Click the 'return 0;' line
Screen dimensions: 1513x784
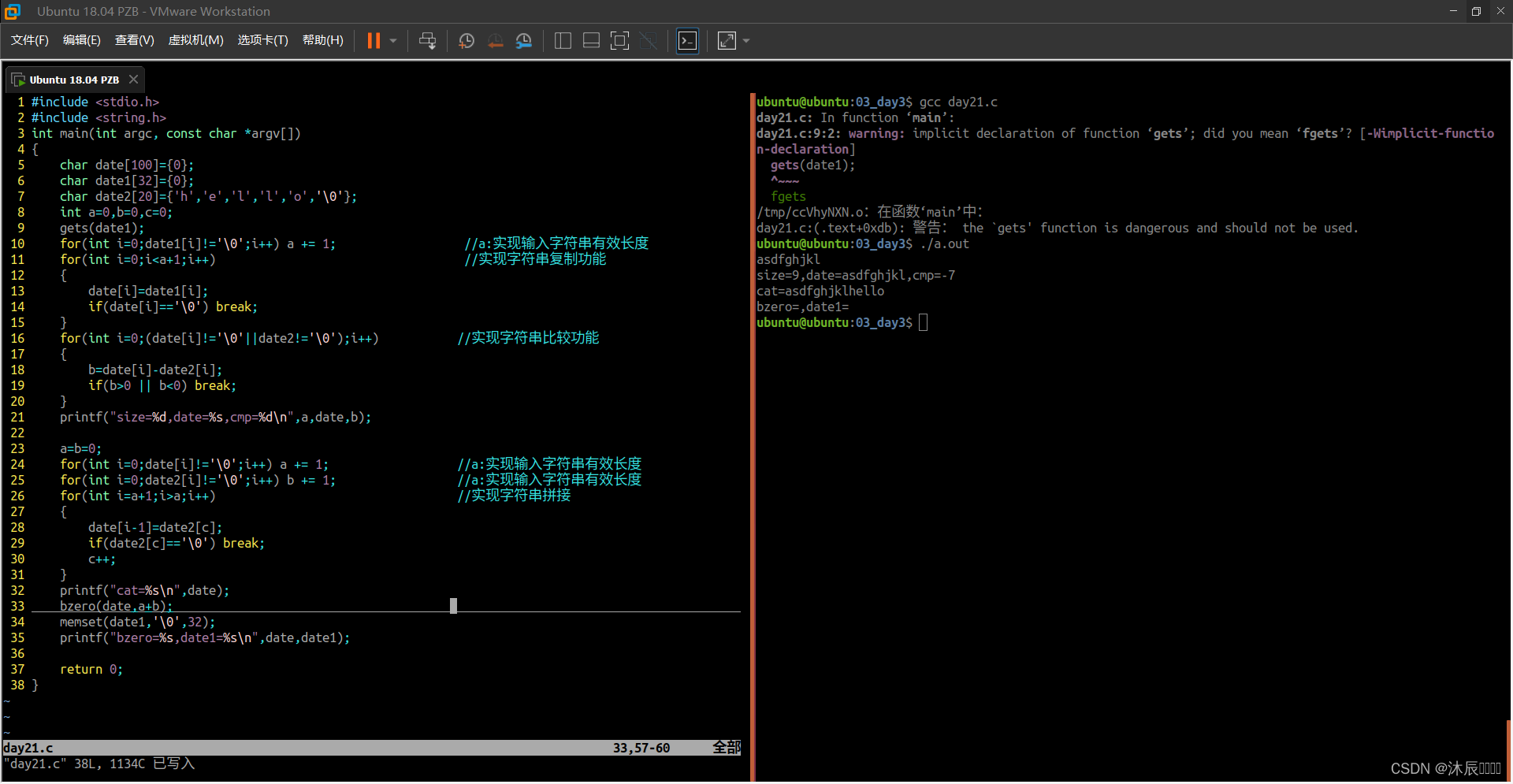pyautogui.click(x=91, y=669)
